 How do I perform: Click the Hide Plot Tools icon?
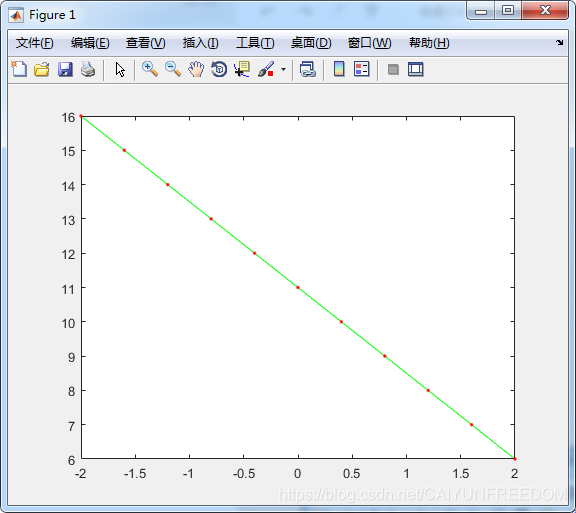[393, 69]
